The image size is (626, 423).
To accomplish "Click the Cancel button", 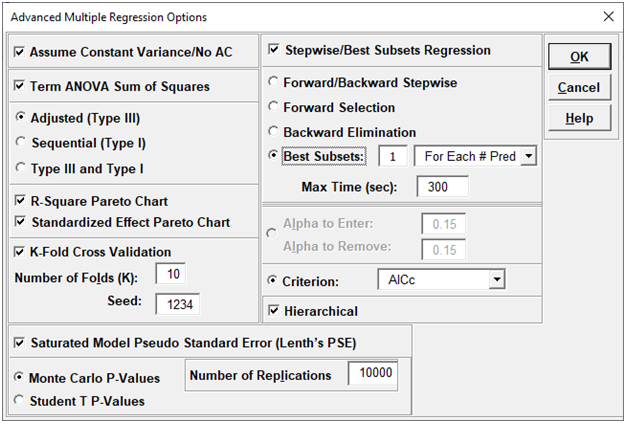I will [x=580, y=87].
